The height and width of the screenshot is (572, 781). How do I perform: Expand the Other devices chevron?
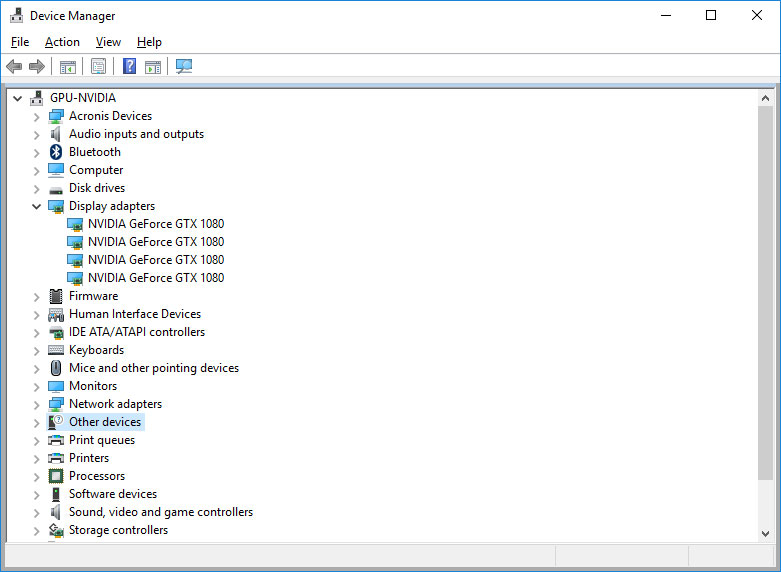coord(36,423)
